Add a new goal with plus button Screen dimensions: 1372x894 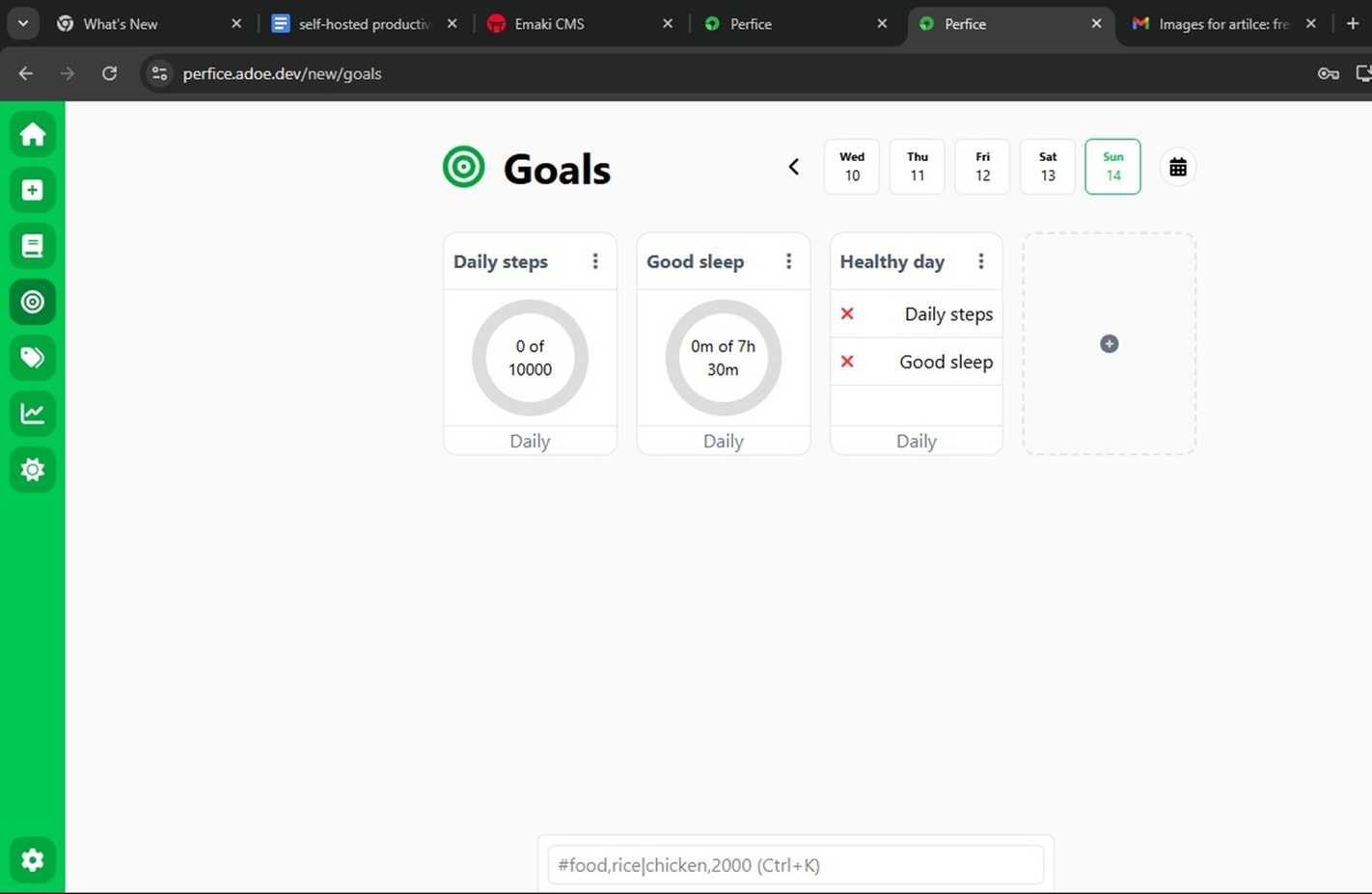[1109, 344]
